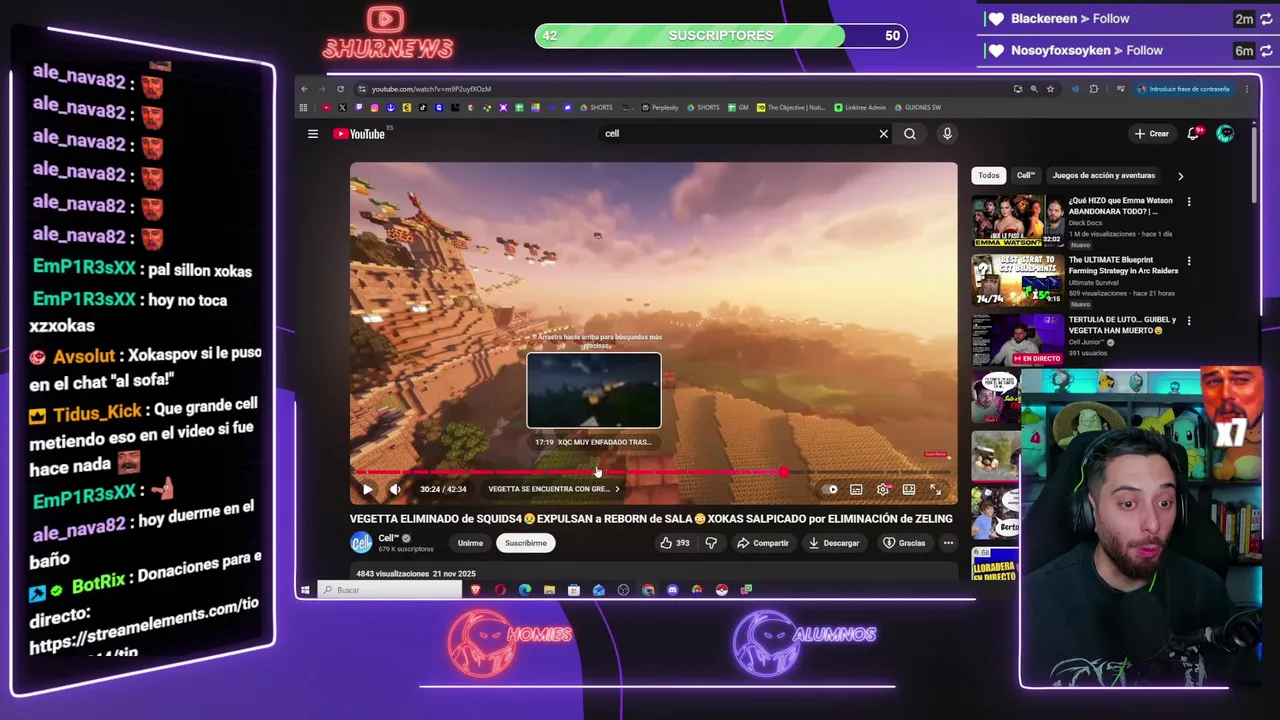Image resolution: width=1280 pixels, height=720 pixels.
Task: Open browser extensions puzzle icon
Action: point(1094,89)
